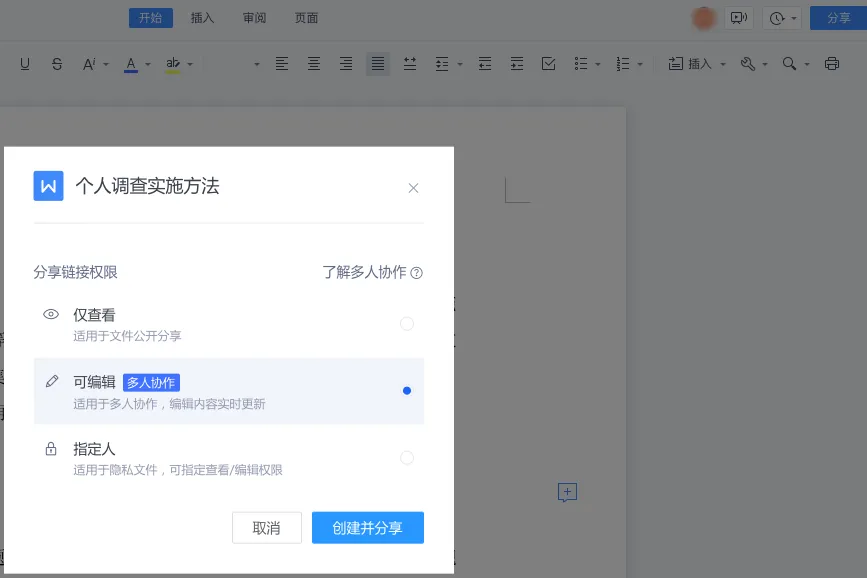Switch to the 审阅 tab
The height and width of the screenshot is (578, 867).
(x=254, y=18)
